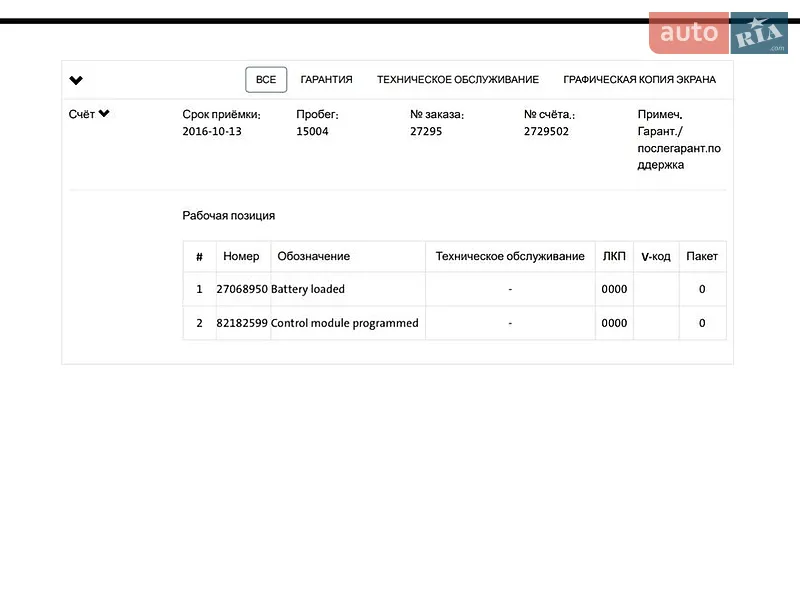Click the Рабочая позиция heading
This screenshot has height=600, width=800.
pos(229,215)
